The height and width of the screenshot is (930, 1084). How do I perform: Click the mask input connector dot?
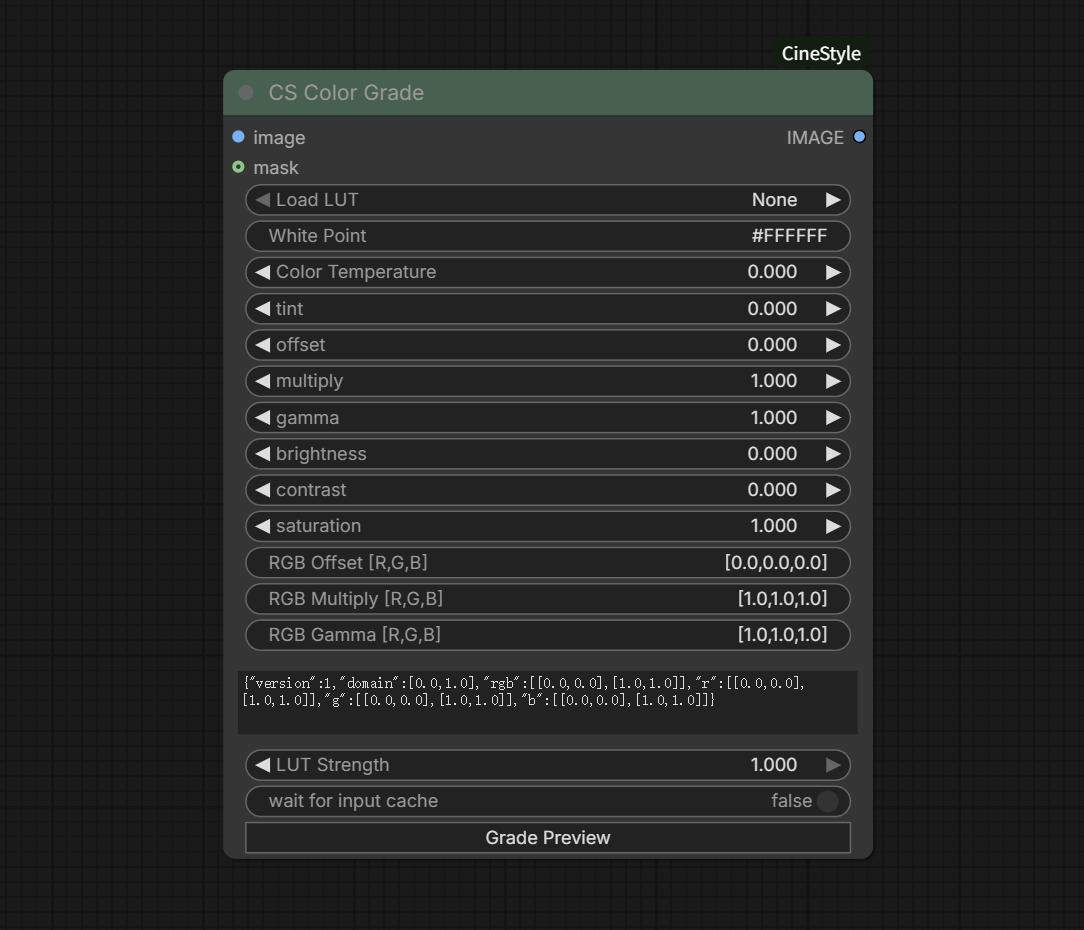coord(239,167)
